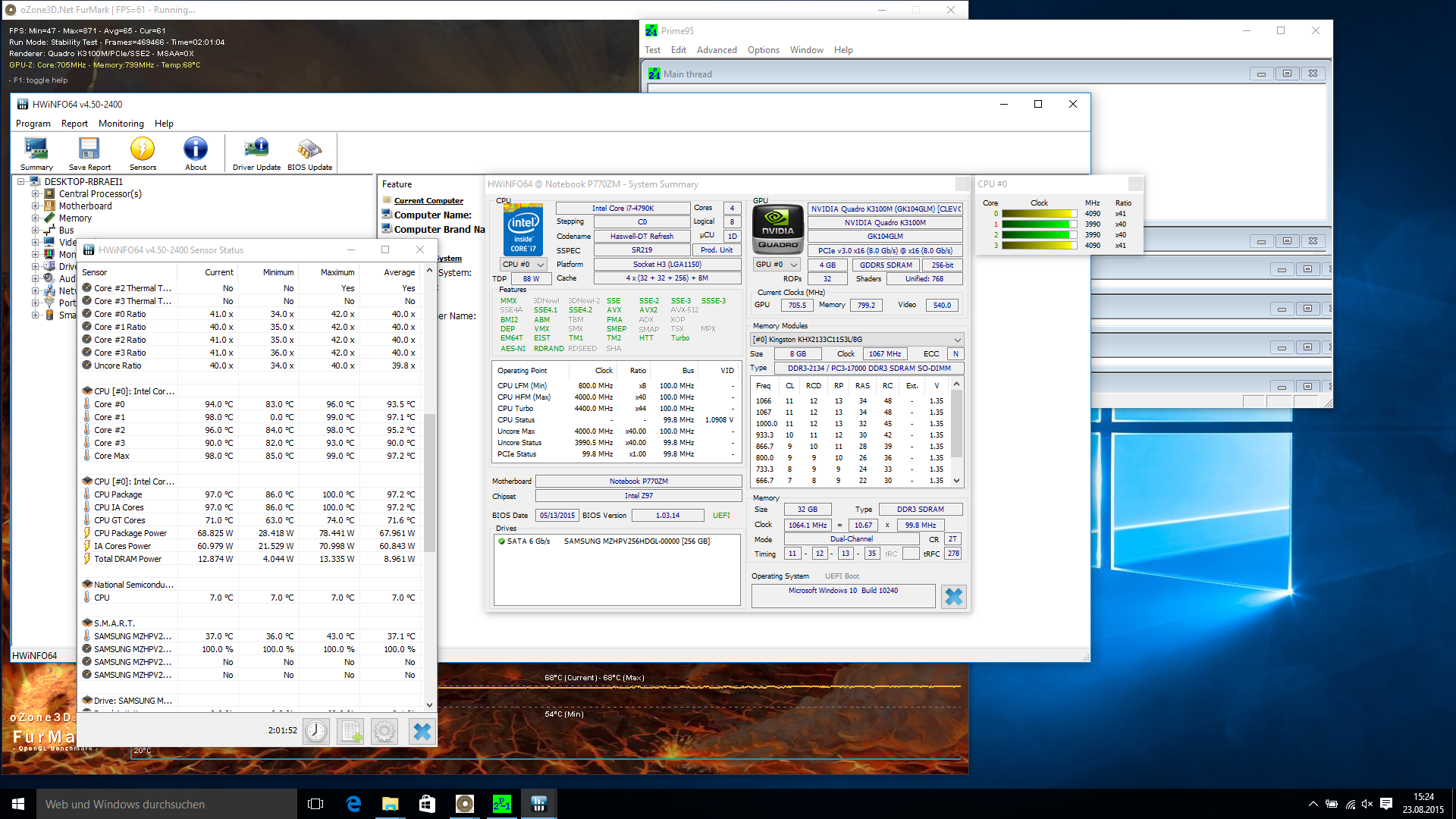Open the CPU #0 selector dropdown
The height and width of the screenshot is (819, 1456).
coord(523,265)
